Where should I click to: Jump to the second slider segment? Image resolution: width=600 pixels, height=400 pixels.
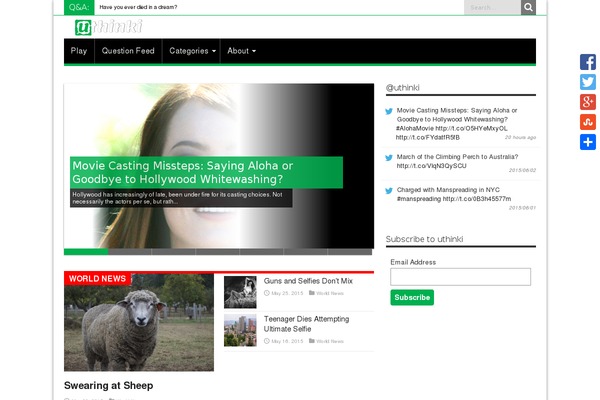130,252
